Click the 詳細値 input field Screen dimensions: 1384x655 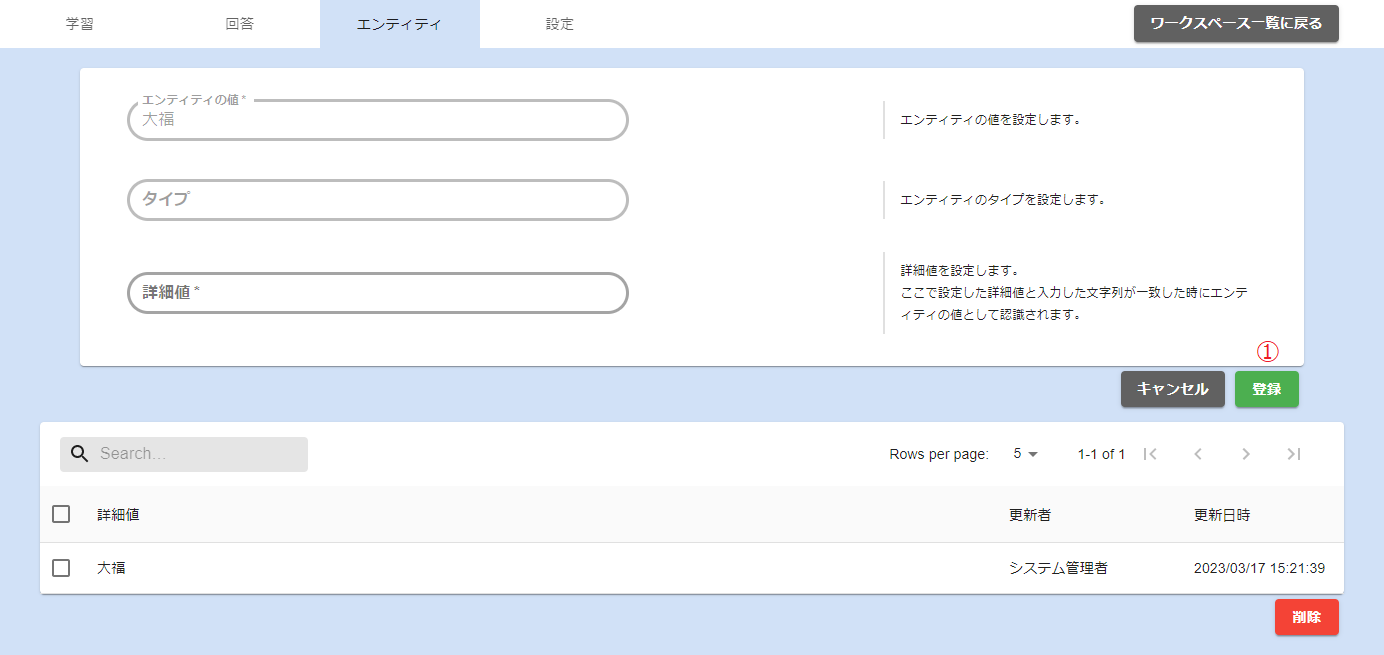(x=378, y=293)
